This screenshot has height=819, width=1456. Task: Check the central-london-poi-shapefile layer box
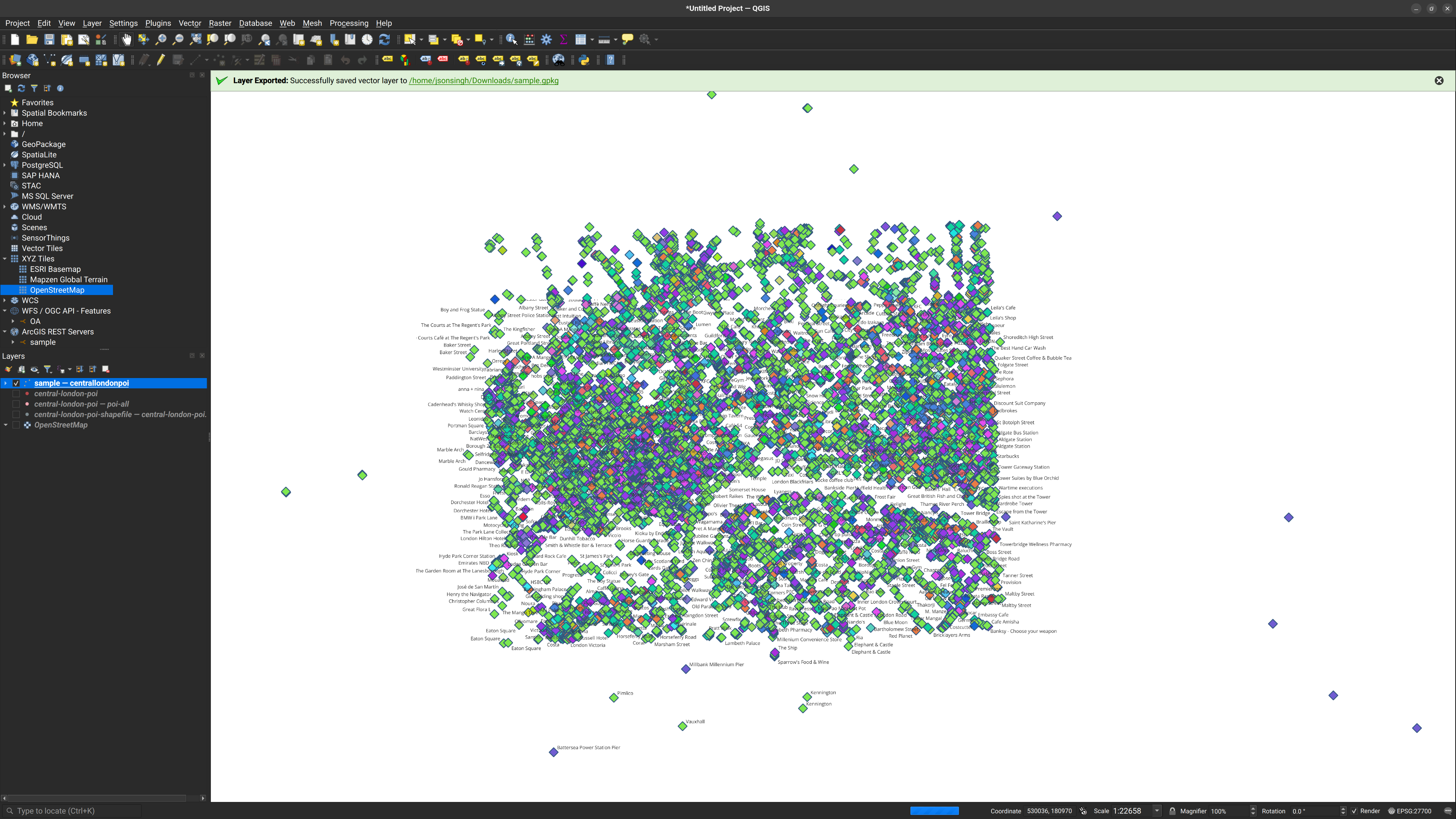click(x=16, y=415)
